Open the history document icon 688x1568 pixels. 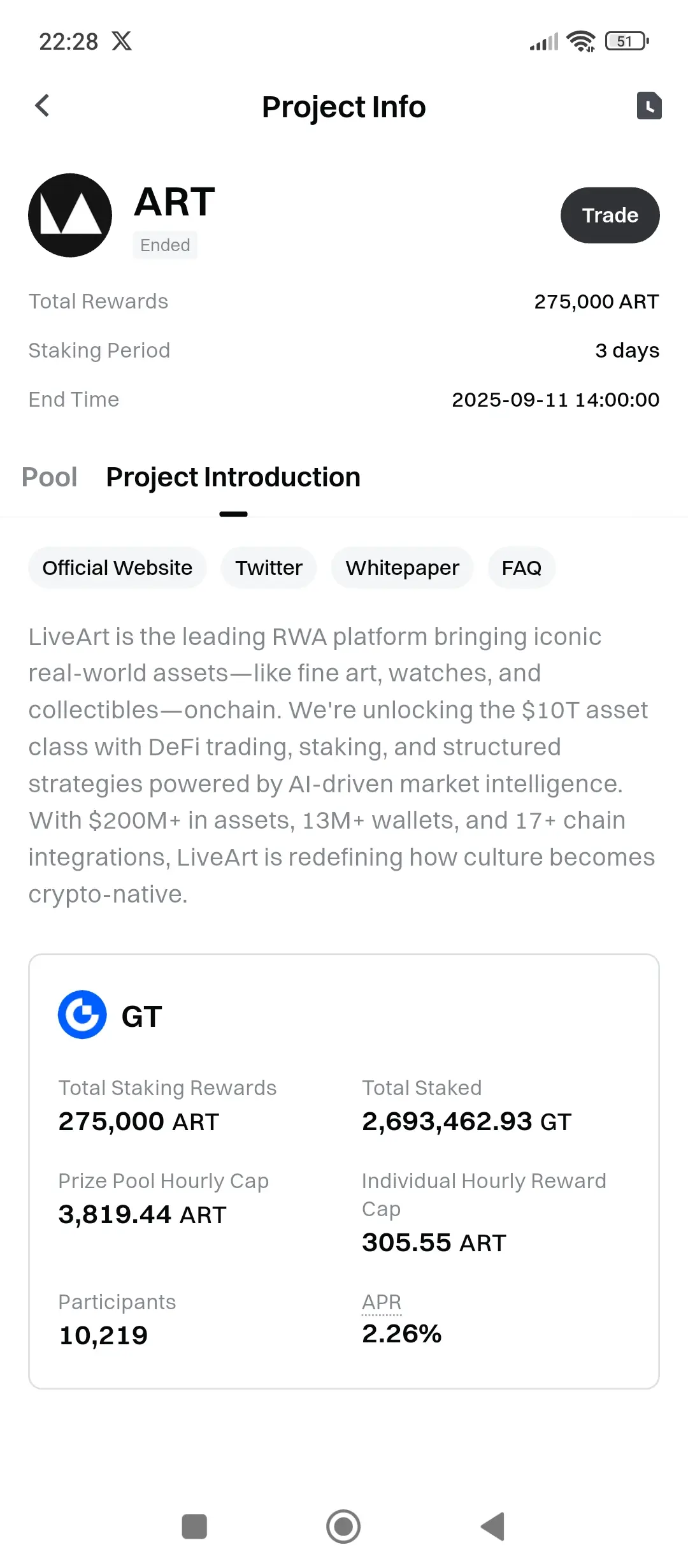(x=649, y=106)
